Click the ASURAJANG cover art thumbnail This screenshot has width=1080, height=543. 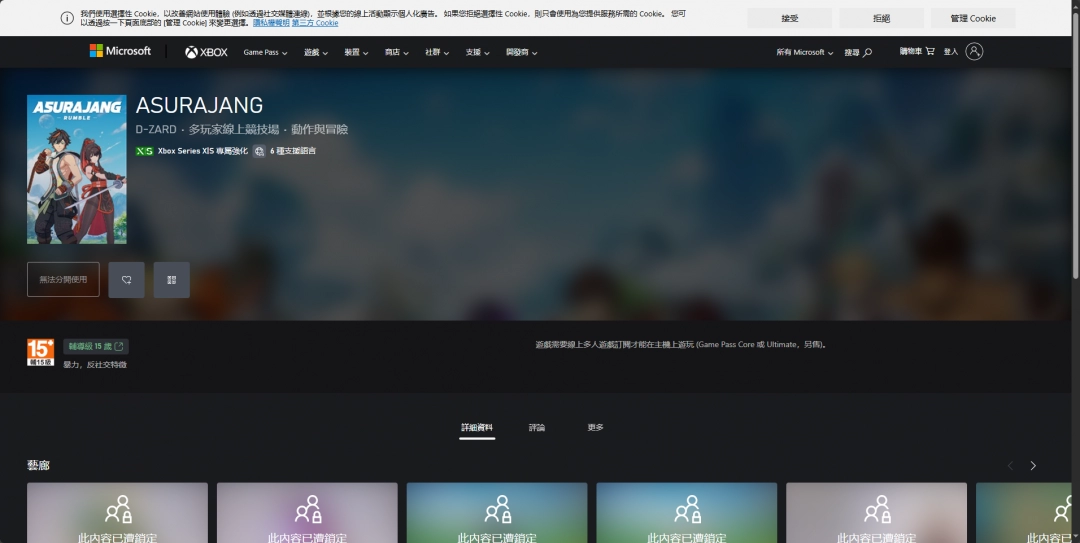[77, 169]
